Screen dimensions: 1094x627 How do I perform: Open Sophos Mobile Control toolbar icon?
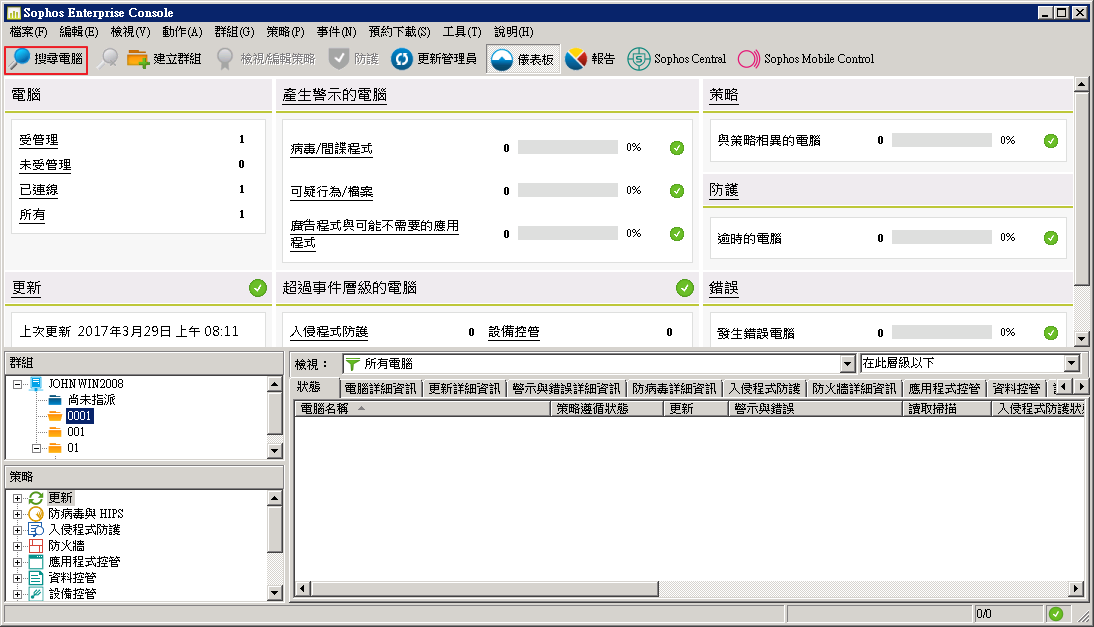(749, 59)
